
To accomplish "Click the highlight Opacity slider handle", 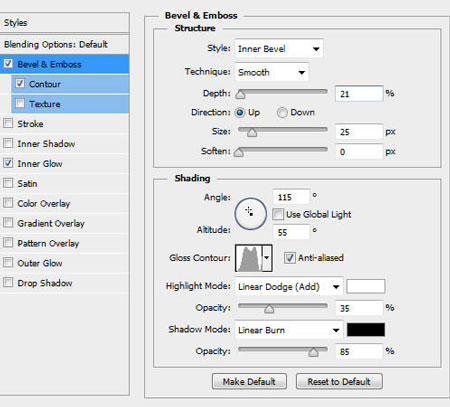I will pyautogui.click(x=269, y=309).
